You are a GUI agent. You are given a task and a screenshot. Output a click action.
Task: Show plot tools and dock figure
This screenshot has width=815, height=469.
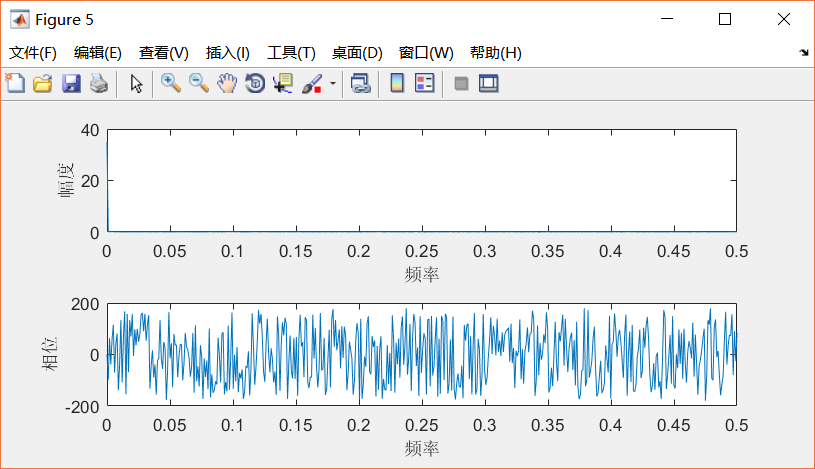489,83
